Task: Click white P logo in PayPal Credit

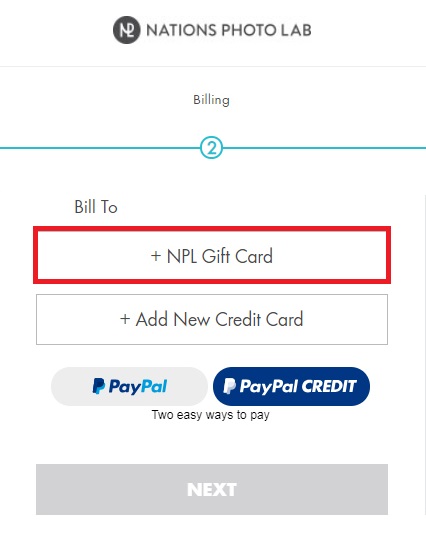Action: click(x=230, y=386)
